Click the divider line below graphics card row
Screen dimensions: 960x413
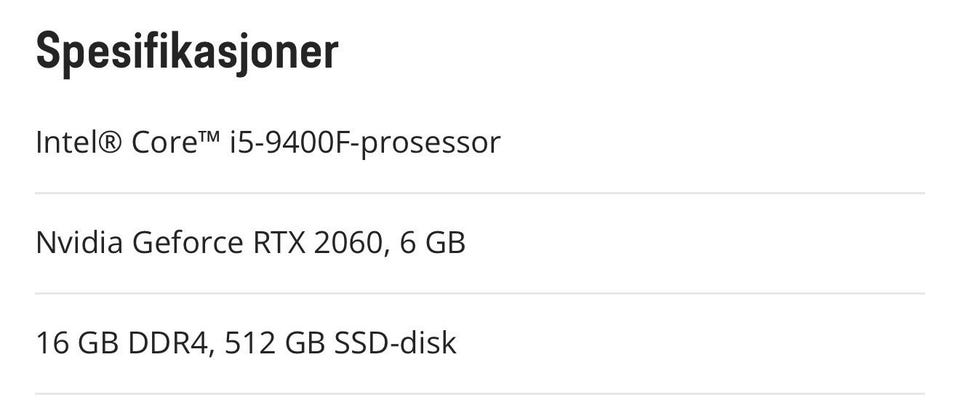(x=479, y=294)
